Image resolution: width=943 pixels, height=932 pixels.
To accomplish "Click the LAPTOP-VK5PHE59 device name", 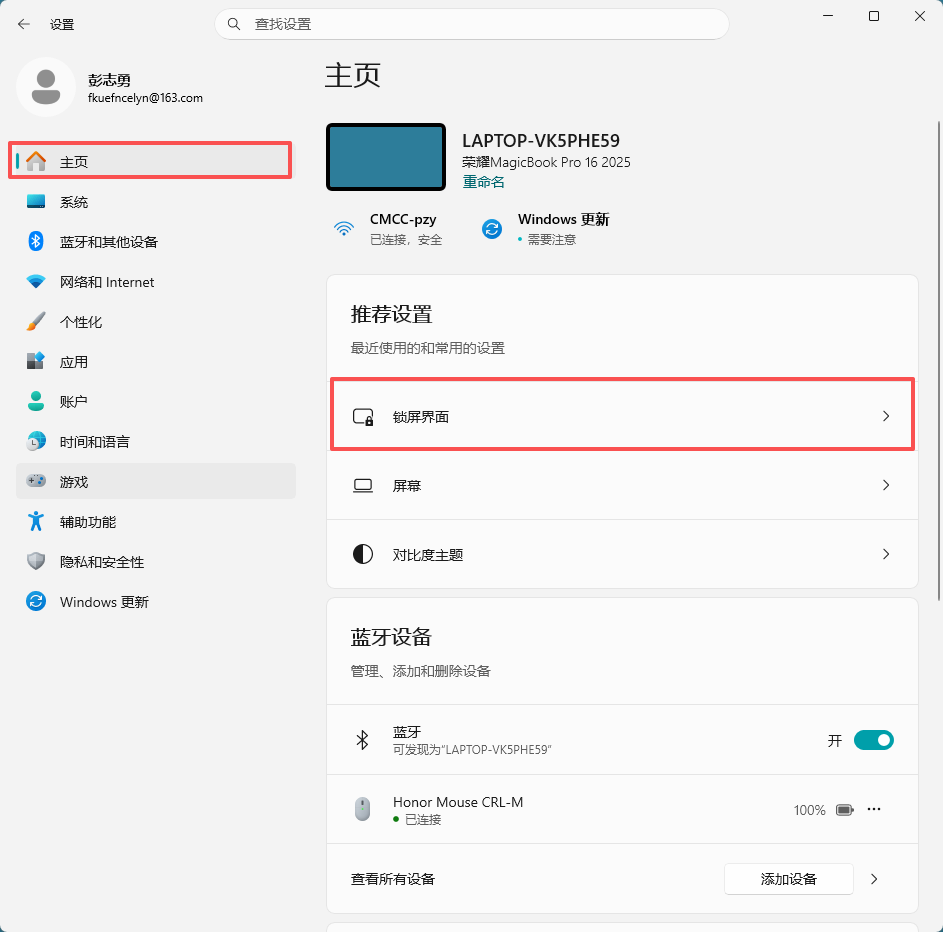I will click(541, 141).
